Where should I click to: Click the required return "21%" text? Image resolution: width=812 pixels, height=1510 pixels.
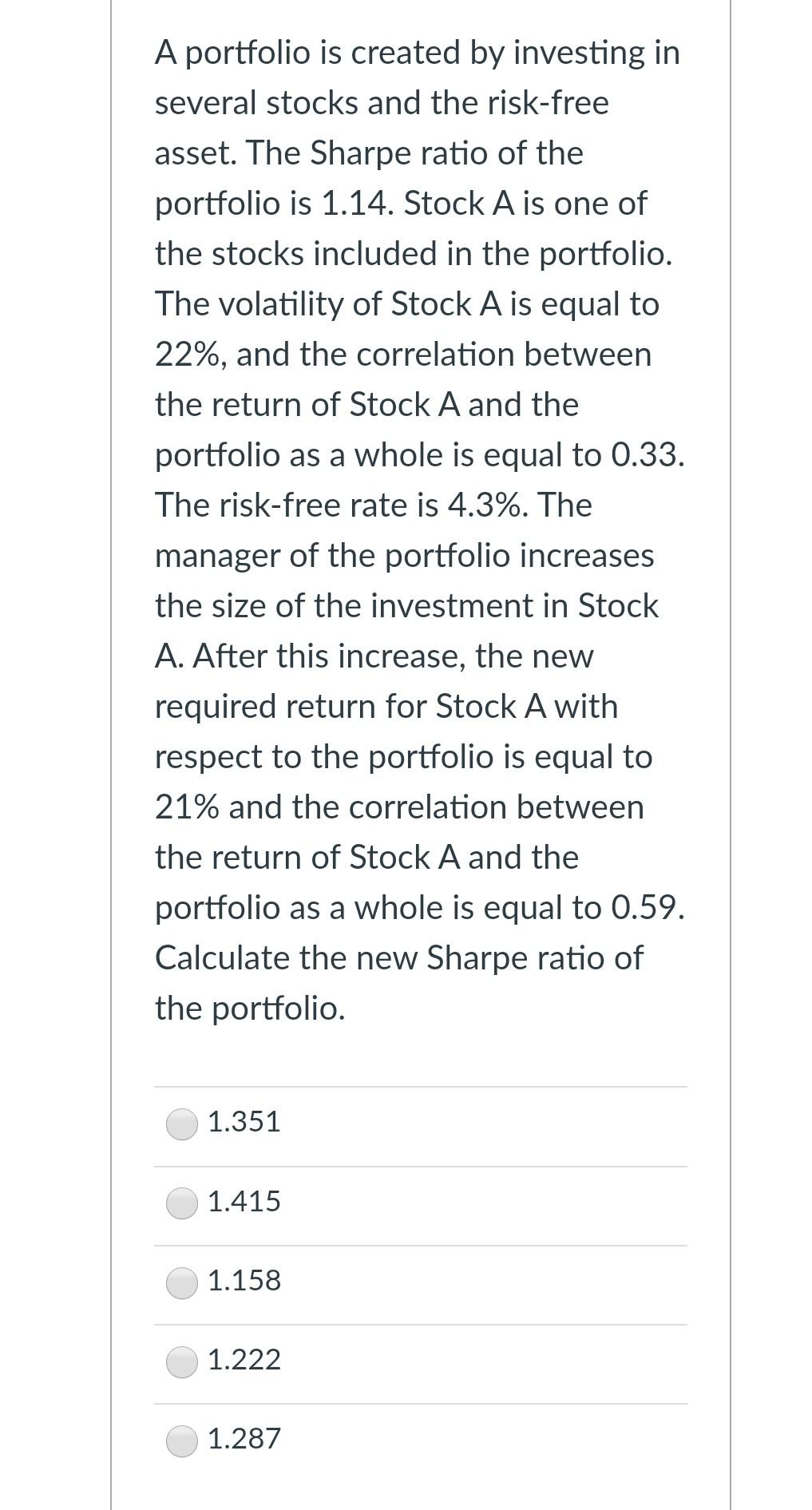tap(187, 807)
